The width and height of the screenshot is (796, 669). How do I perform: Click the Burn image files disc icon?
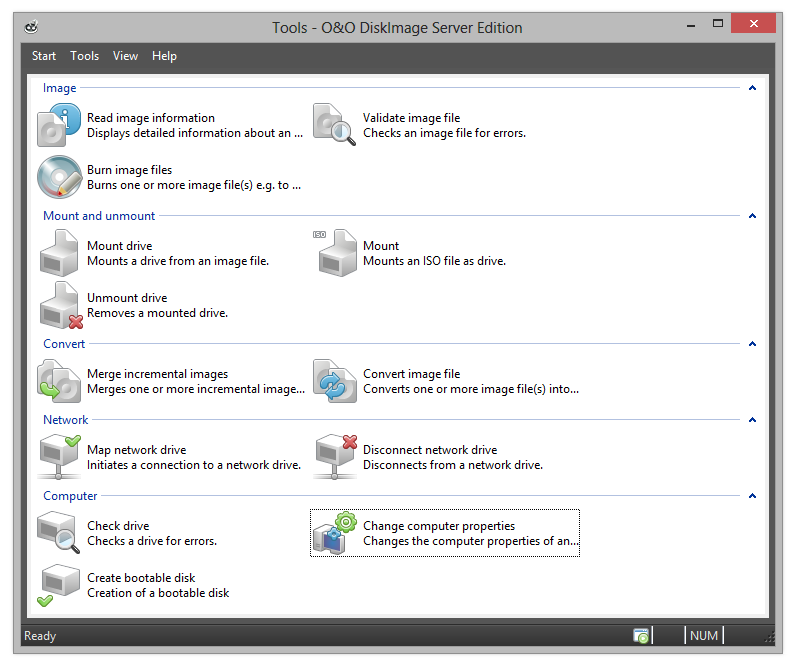coord(59,177)
